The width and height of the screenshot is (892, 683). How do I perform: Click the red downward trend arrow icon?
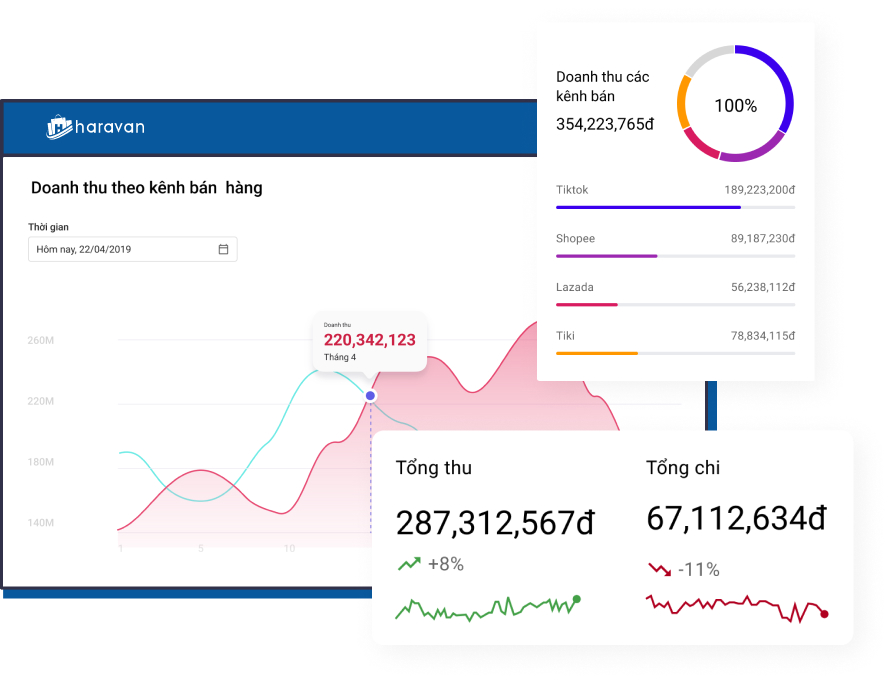(659, 569)
